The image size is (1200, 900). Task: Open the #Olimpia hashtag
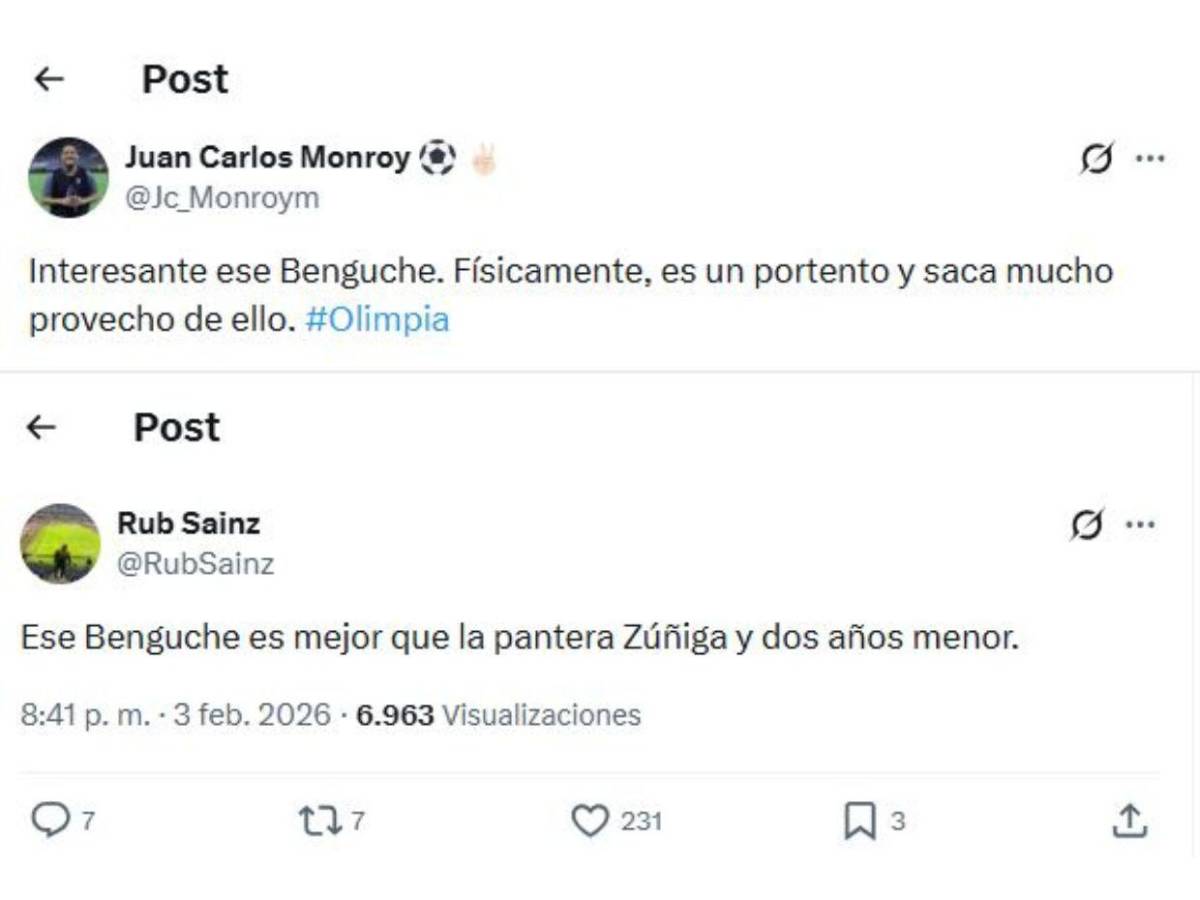pos(377,320)
